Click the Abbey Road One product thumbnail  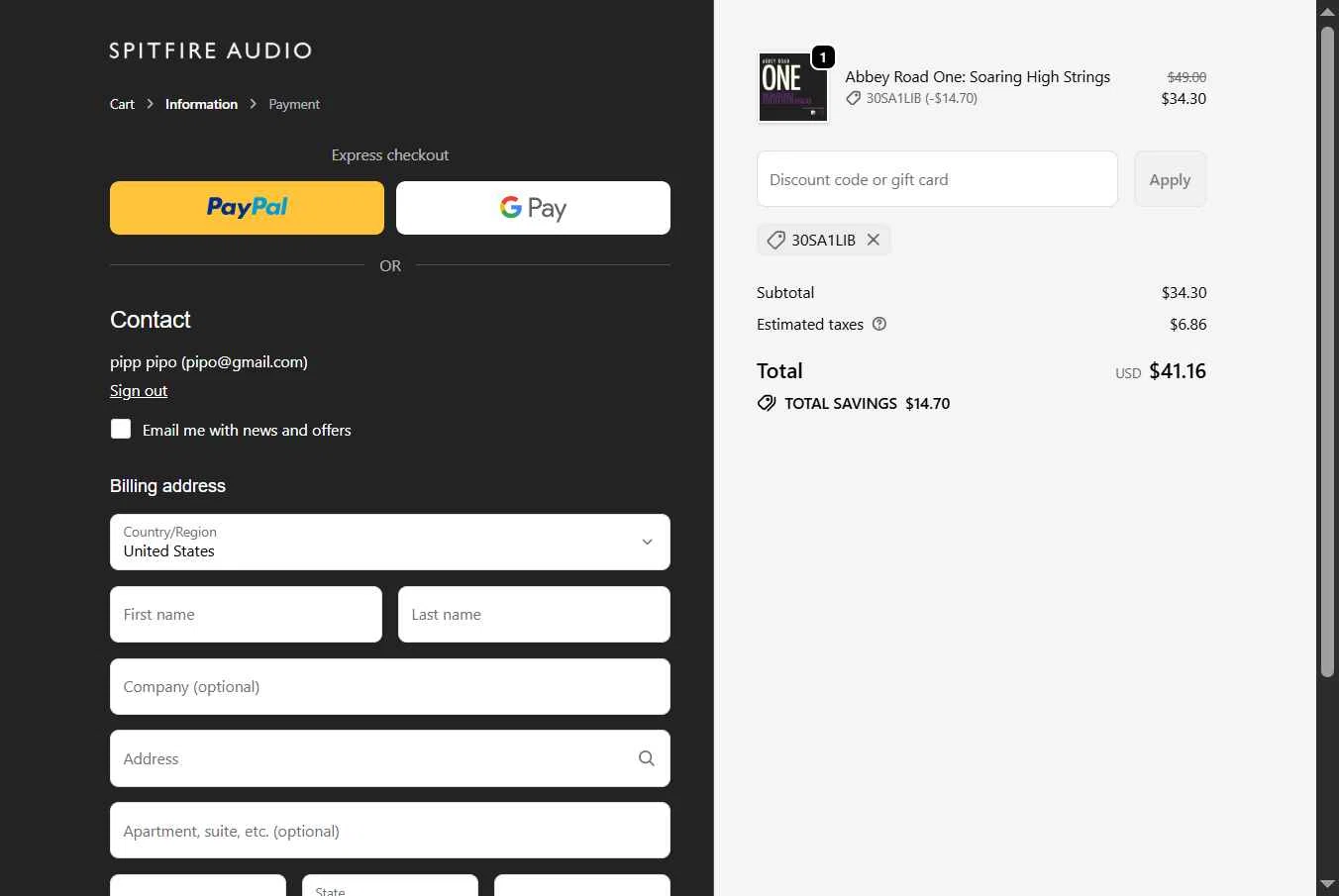point(792,87)
